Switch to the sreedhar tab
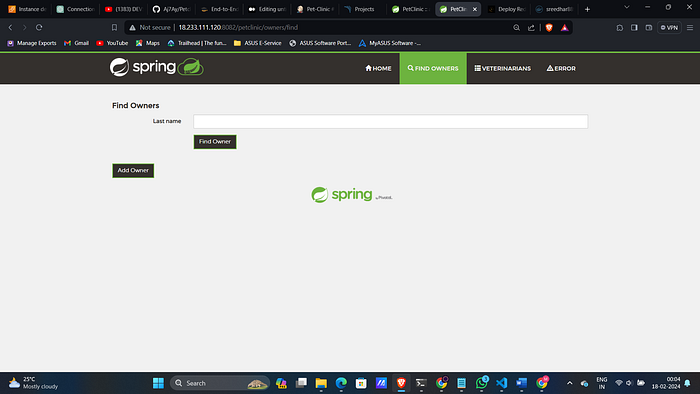 pos(554,9)
